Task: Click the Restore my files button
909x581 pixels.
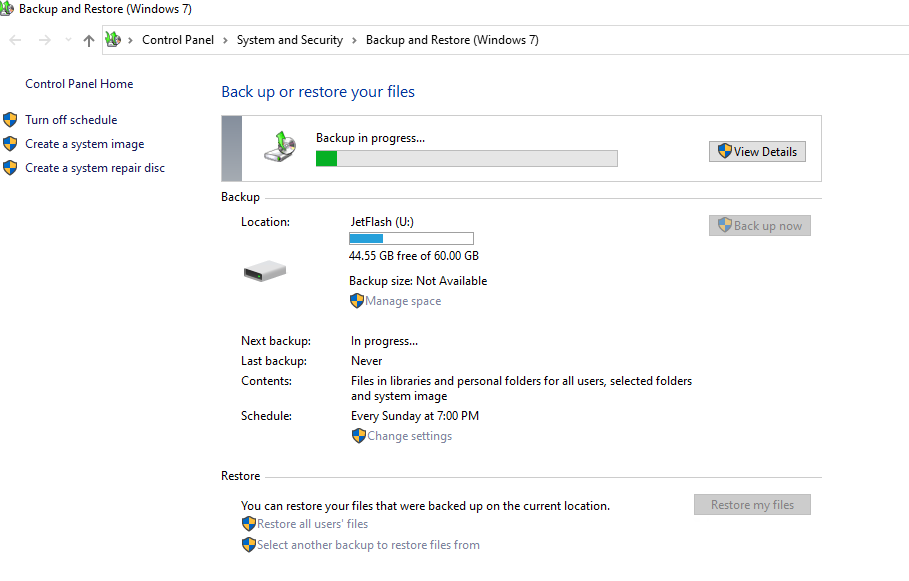Action: 752,504
